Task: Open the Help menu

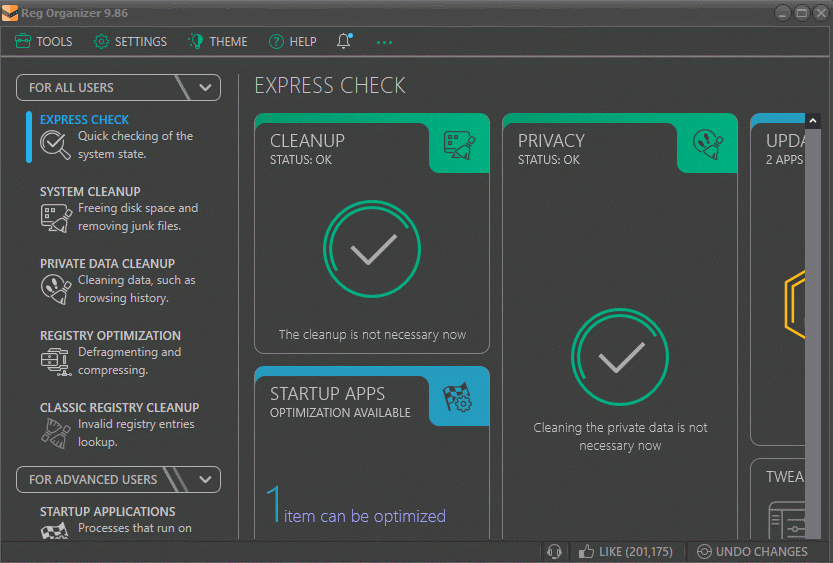Action: [x=293, y=41]
